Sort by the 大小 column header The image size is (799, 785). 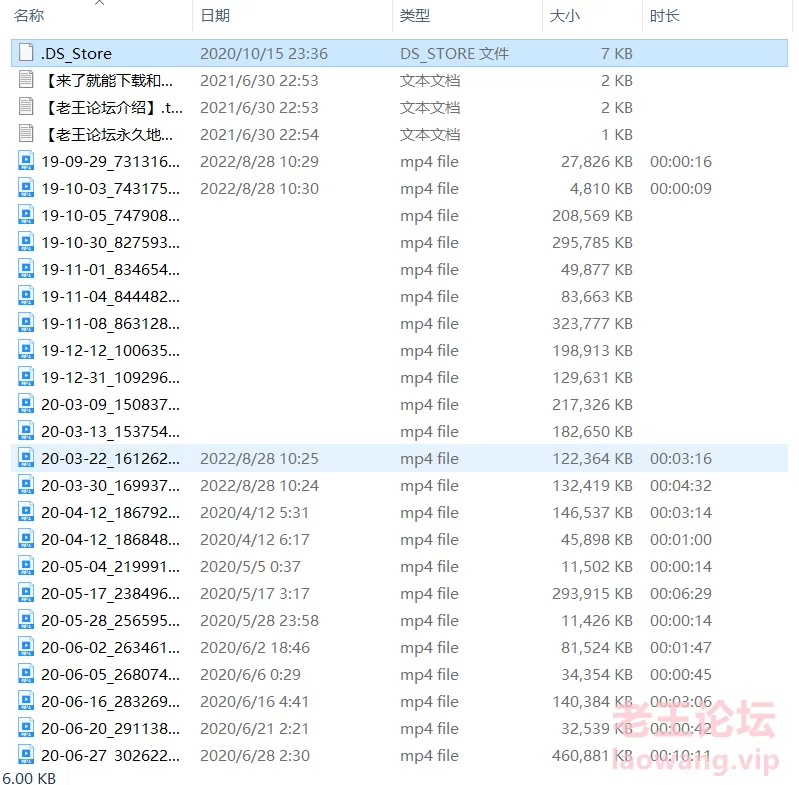point(565,16)
